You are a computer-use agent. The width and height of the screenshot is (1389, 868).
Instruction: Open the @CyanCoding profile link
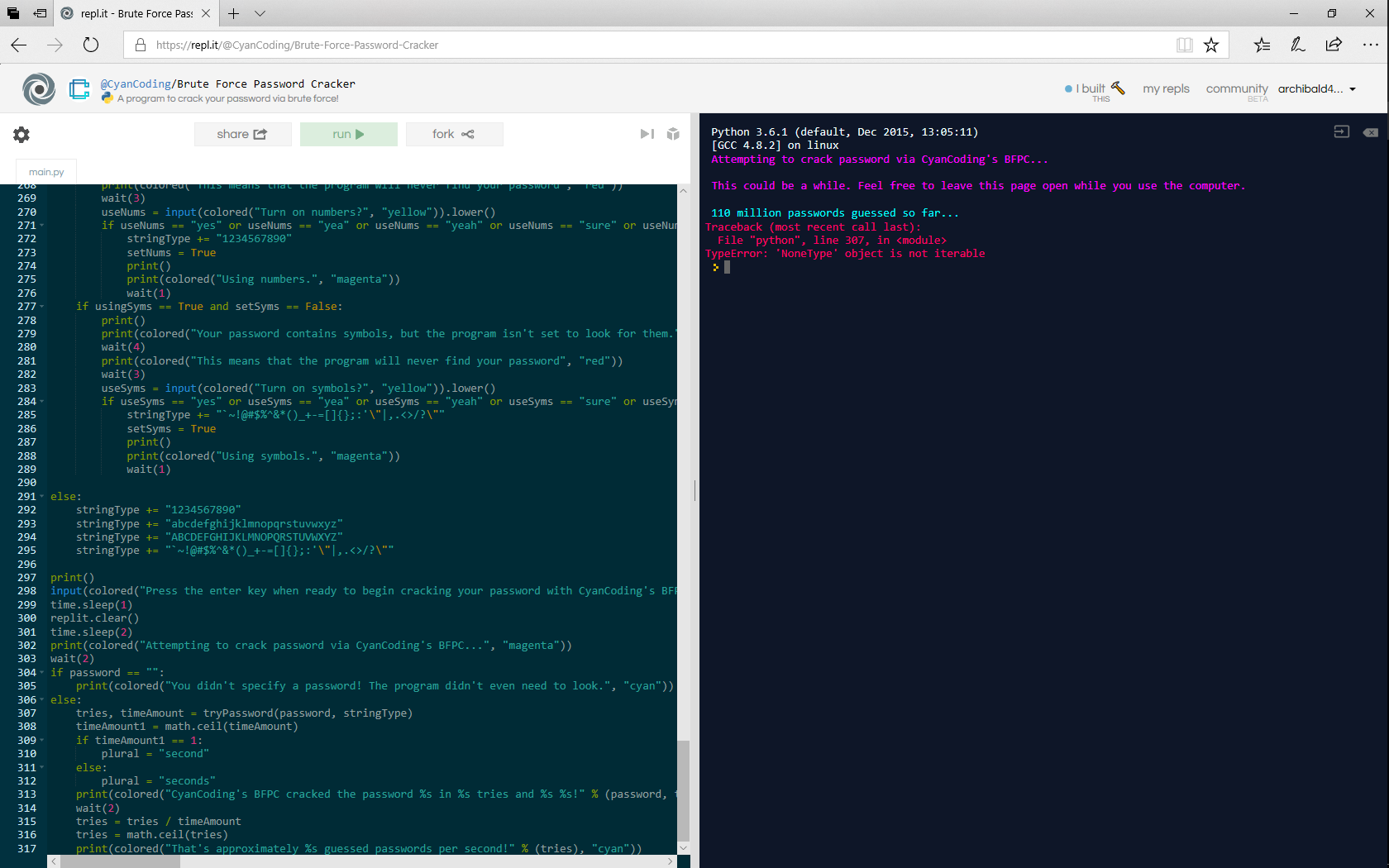[136, 83]
